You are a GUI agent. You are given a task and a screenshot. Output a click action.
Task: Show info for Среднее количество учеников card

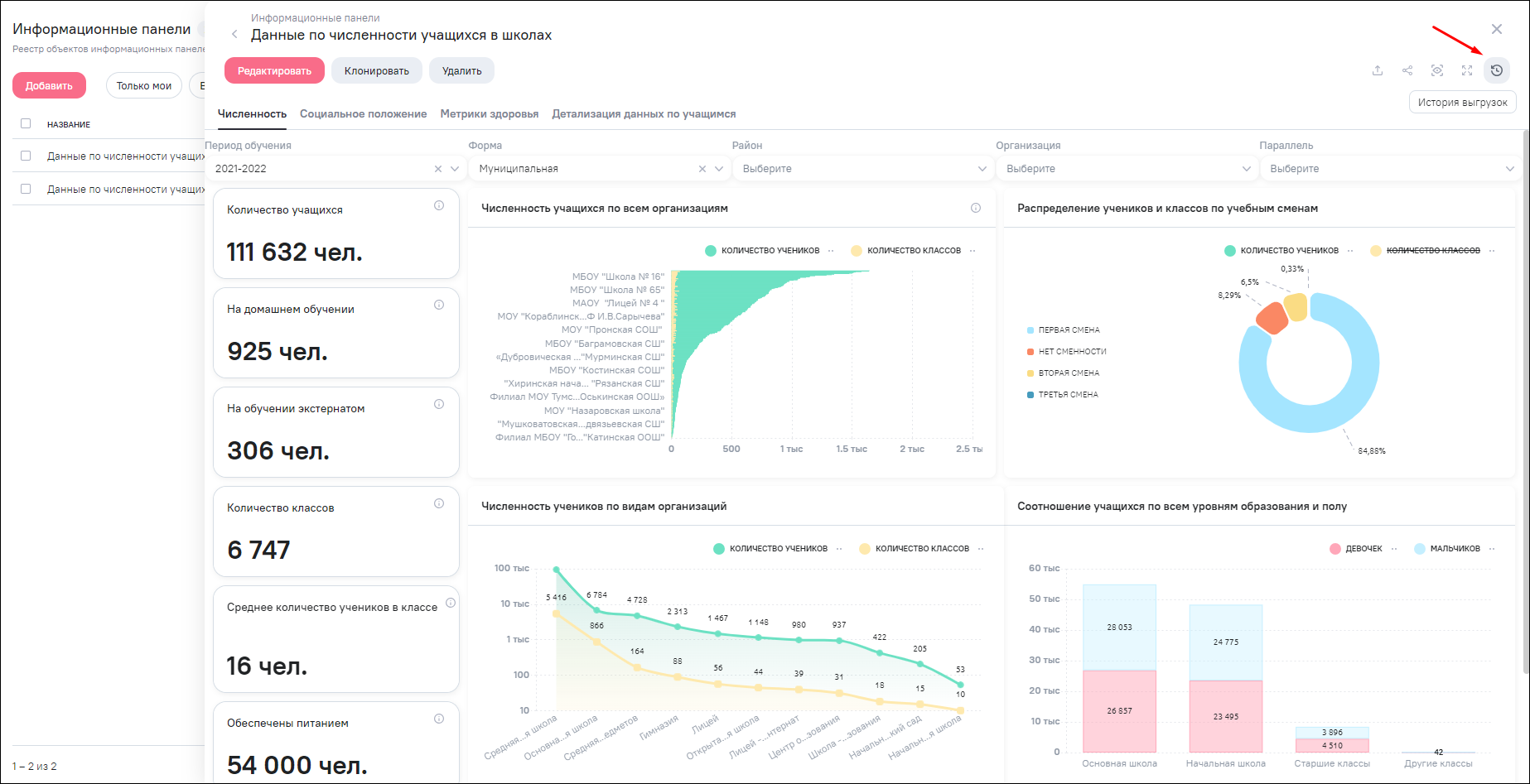[x=451, y=603]
